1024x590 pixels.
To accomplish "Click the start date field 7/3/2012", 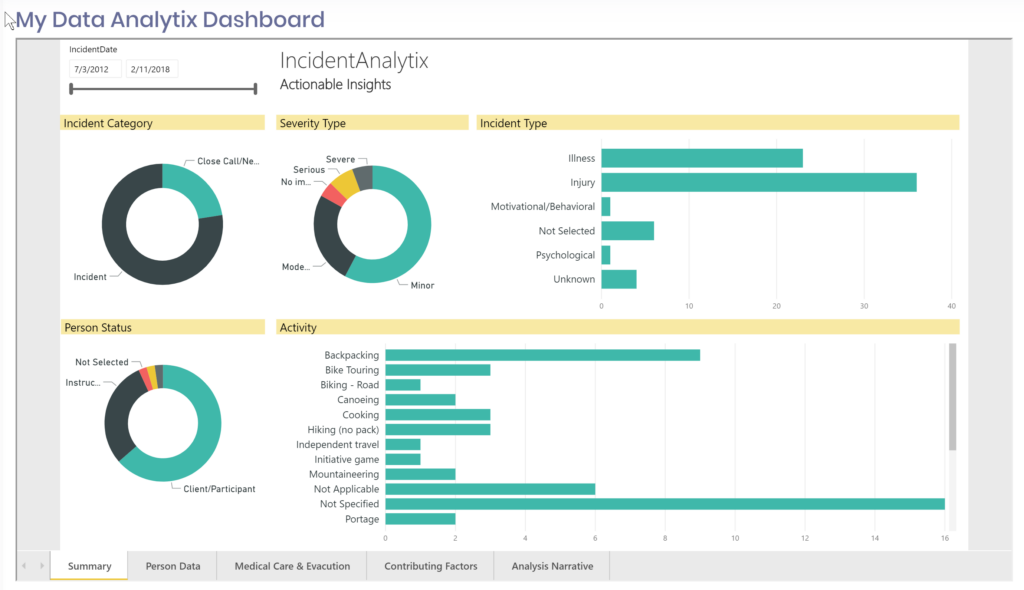I will [x=95, y=69].
